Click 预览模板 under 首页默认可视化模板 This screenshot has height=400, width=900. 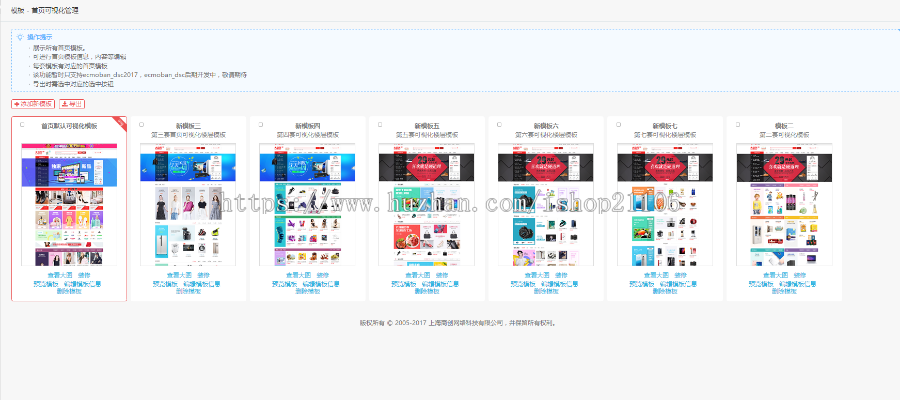pyautogui.click(x=45, y=284)
